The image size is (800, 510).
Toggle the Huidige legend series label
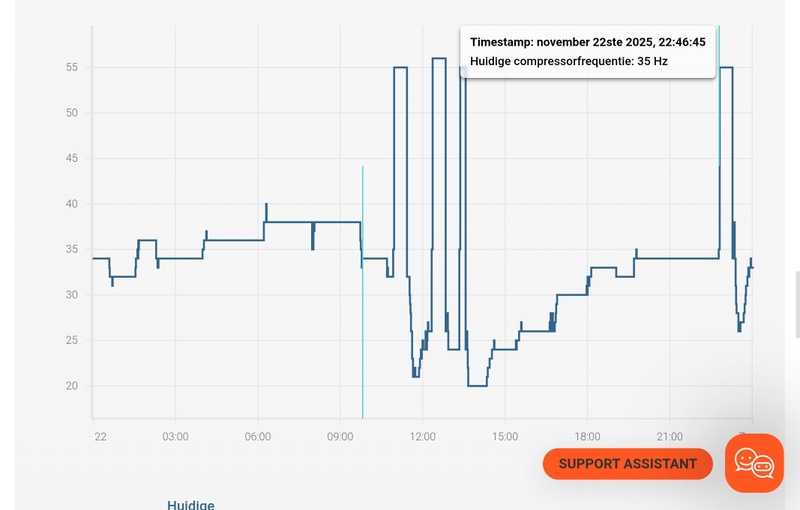click(191, 504)
